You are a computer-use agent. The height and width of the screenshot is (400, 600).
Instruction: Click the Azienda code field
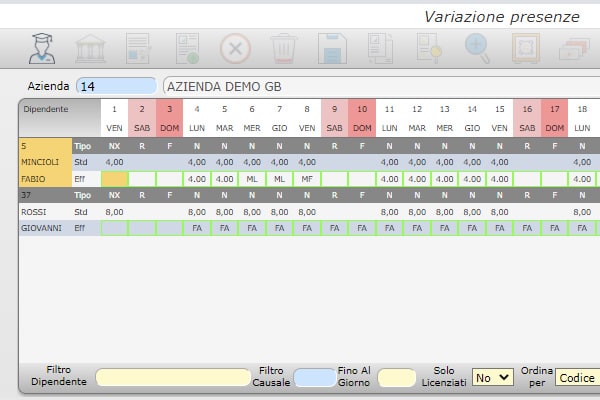pyautogui.click(x=116, y=86)
